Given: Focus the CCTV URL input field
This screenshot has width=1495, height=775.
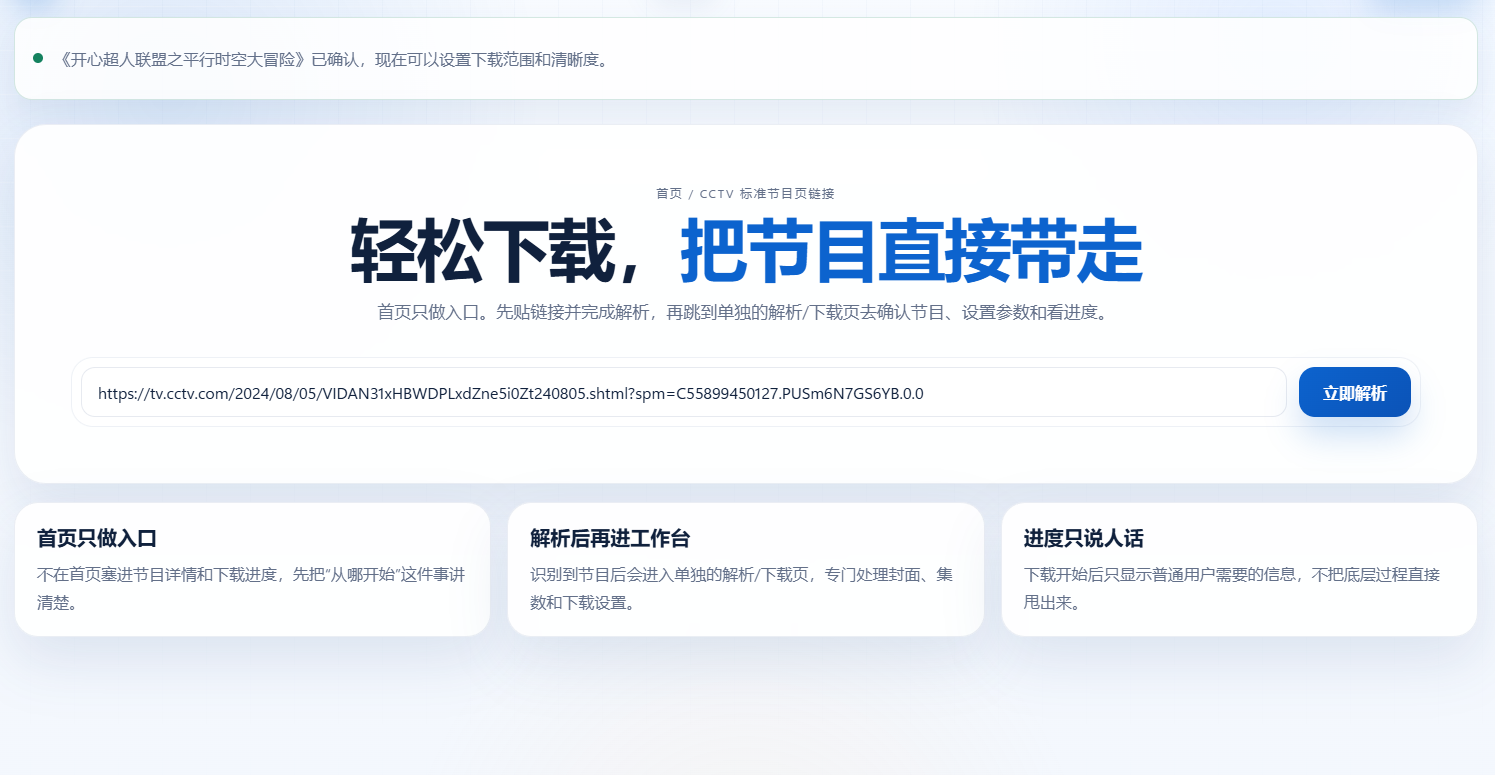Looking at the screenshot, I should click(1100, 393).
